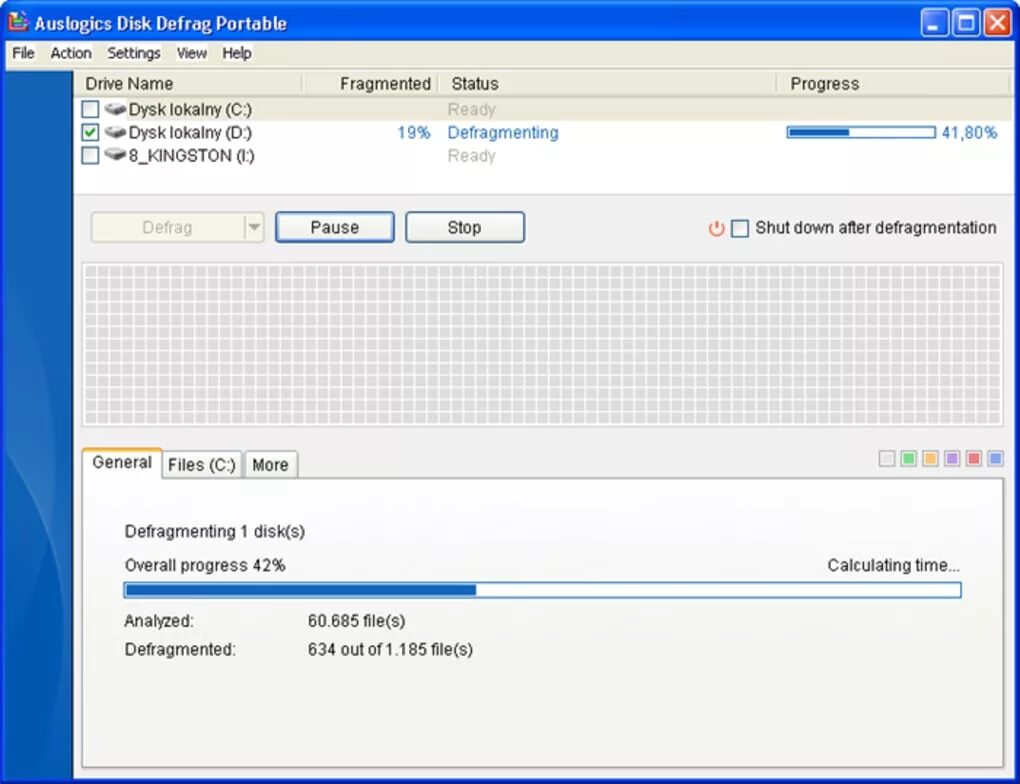This screenshot has width=1020, height=784.
Task: Click the disk cluster map grid
Action: click(543, 345)
